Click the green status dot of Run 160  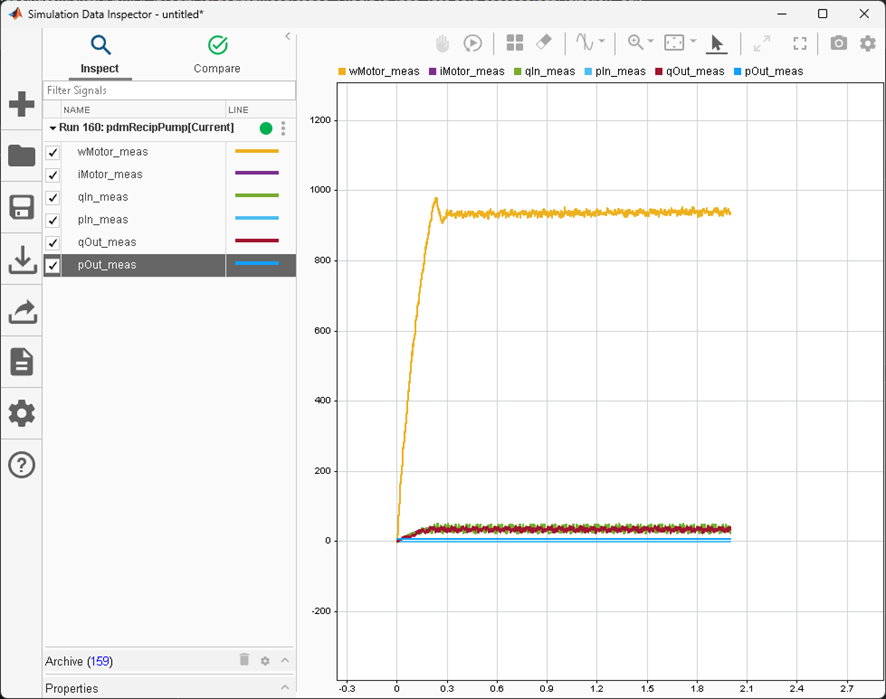[x=266, y=128]
